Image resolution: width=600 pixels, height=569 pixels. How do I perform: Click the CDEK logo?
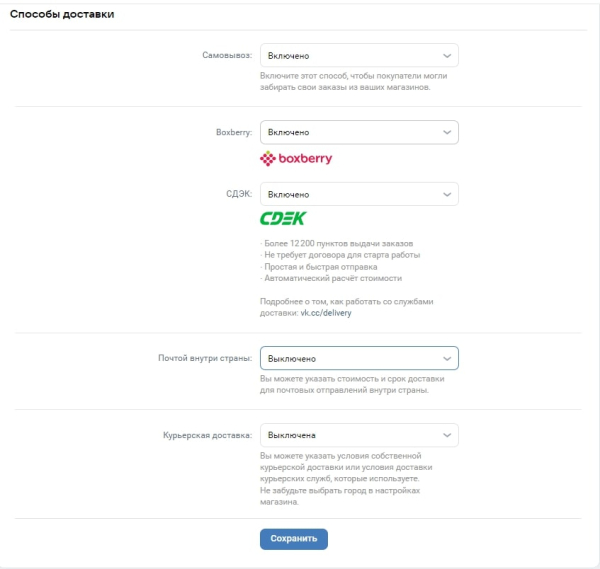[283, 218]
